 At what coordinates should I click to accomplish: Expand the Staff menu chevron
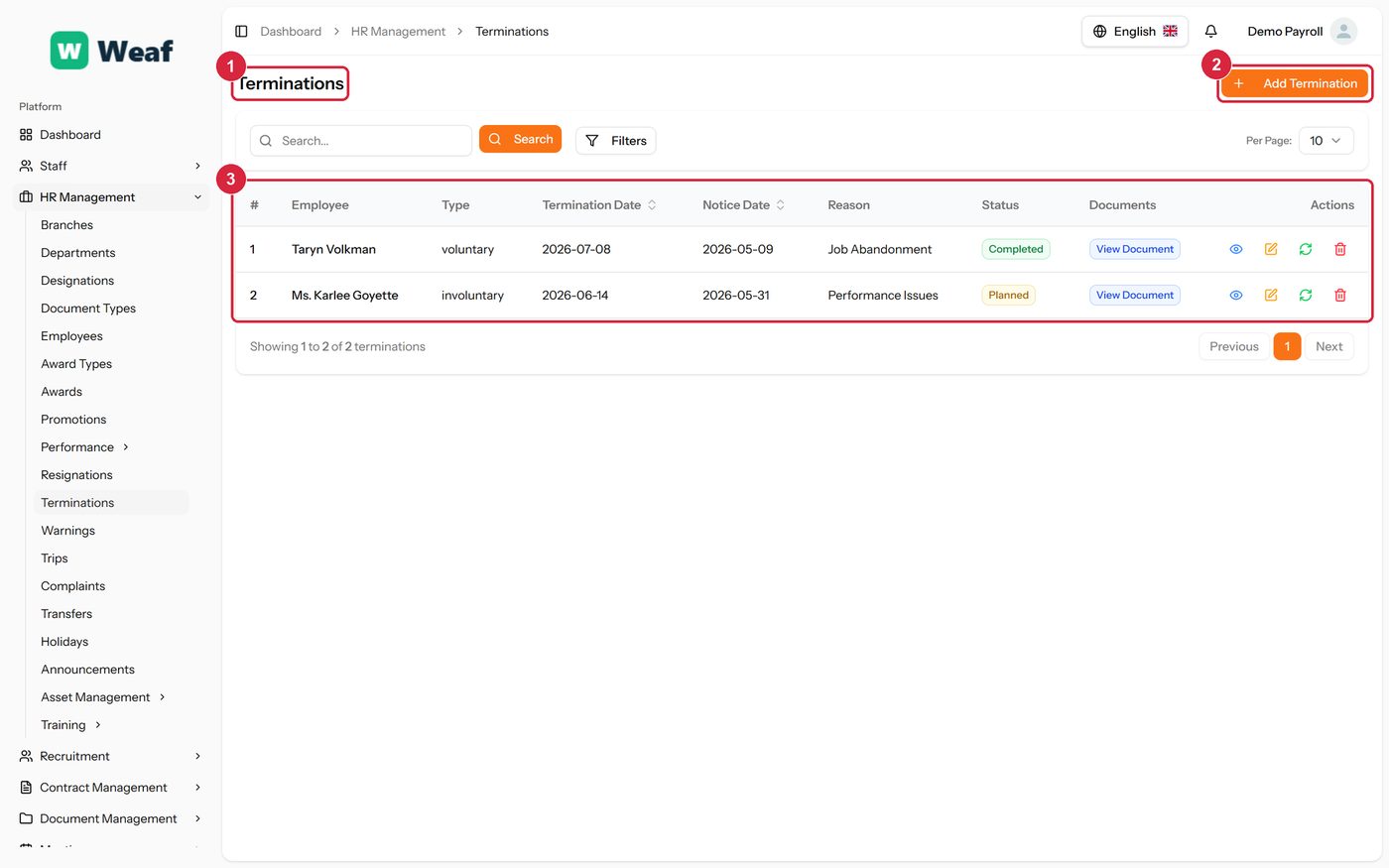197,166
